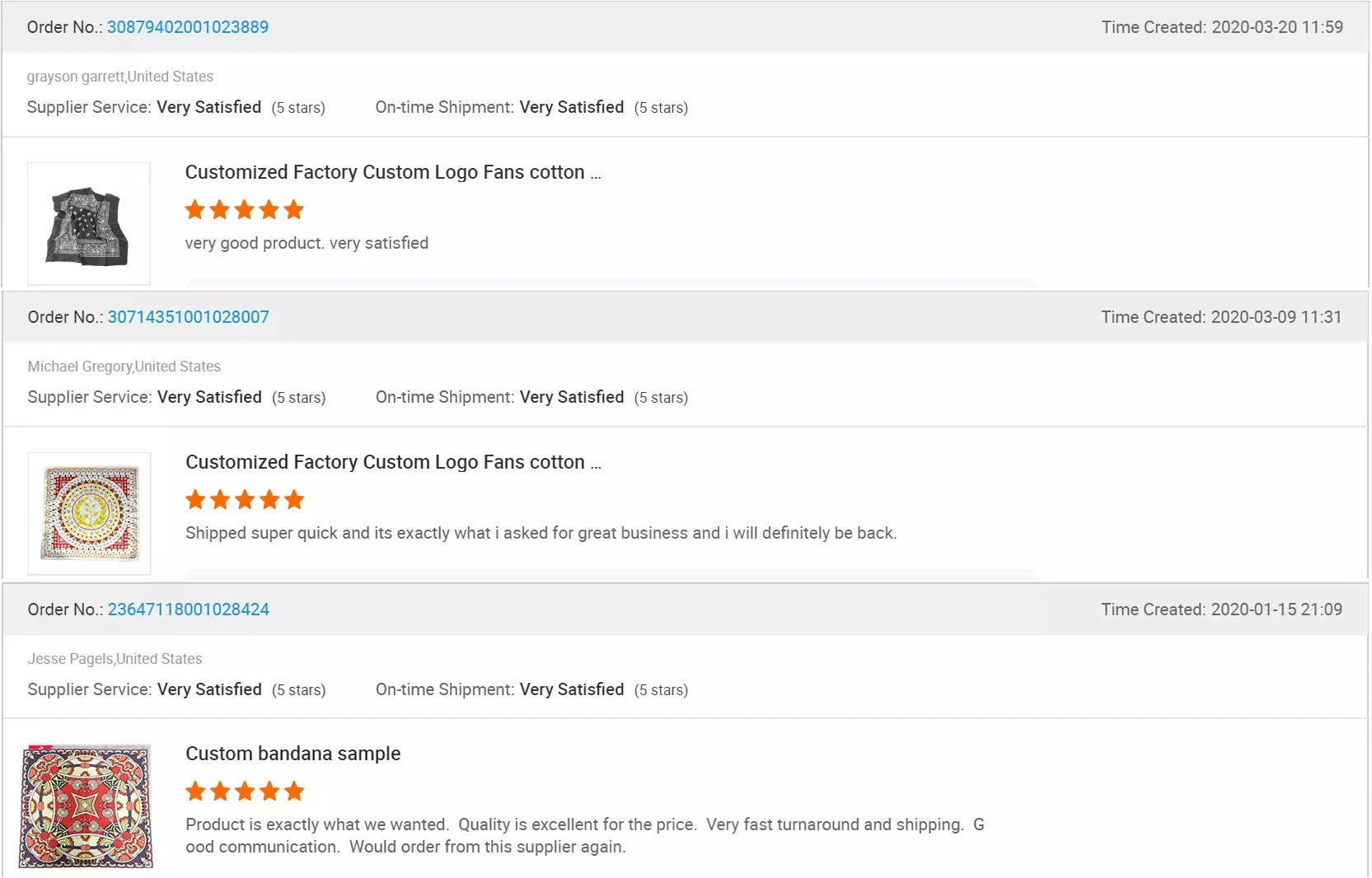Click the 'very good product' review text
Viewport: 1372px width, 878px height.
(x=307, y=243)
